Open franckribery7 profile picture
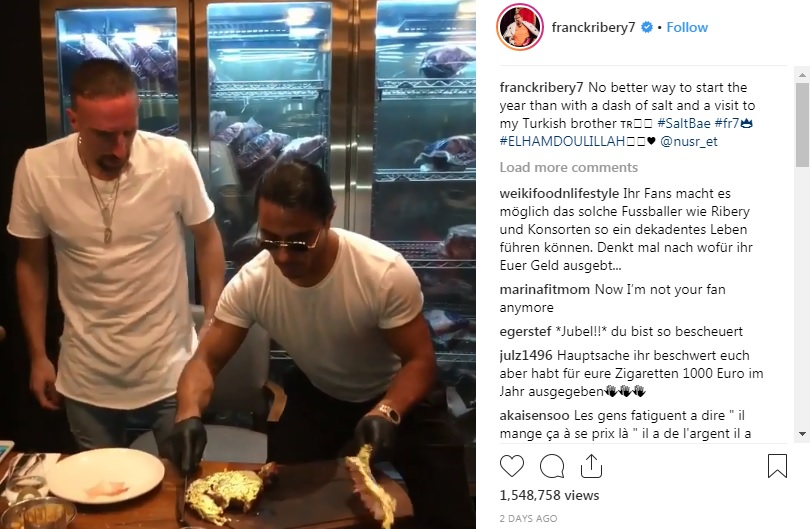 click(x=520, y=27)
